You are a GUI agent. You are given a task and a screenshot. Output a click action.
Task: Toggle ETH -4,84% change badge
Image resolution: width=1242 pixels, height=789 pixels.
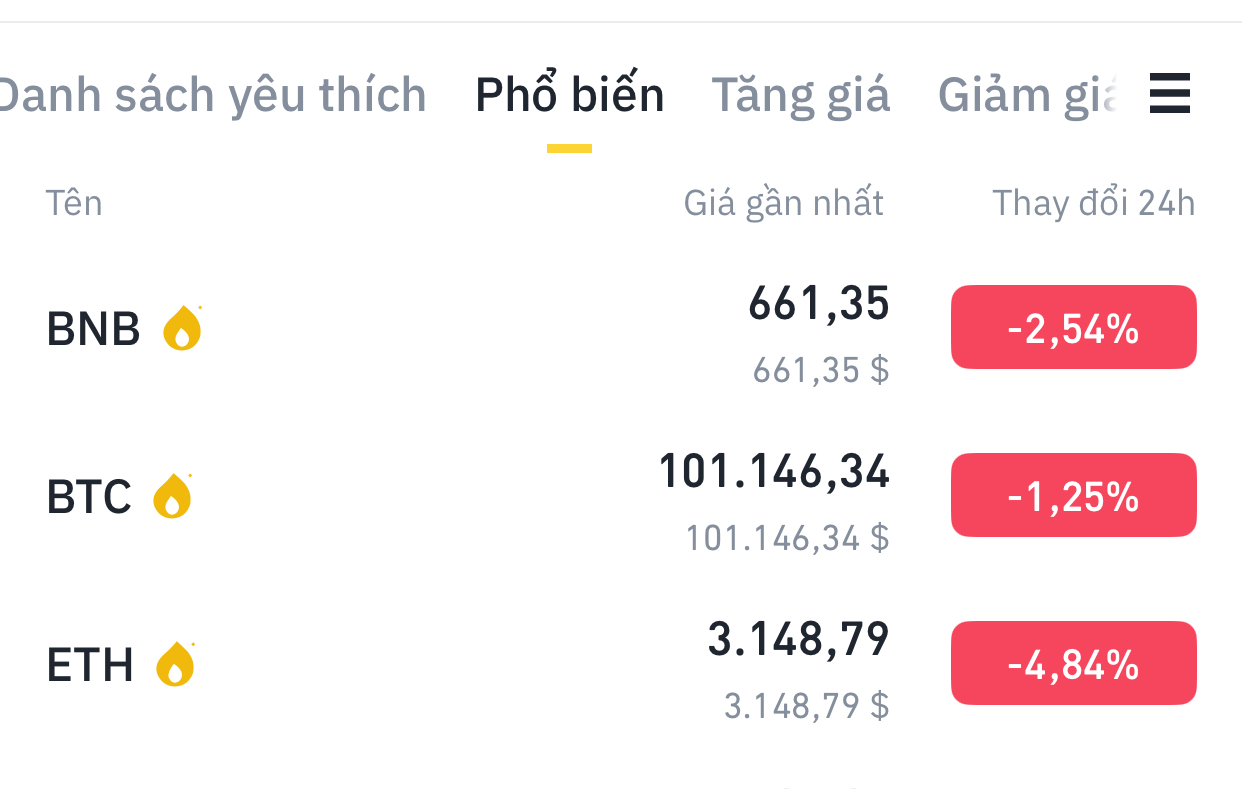(x=1073, y=664)
